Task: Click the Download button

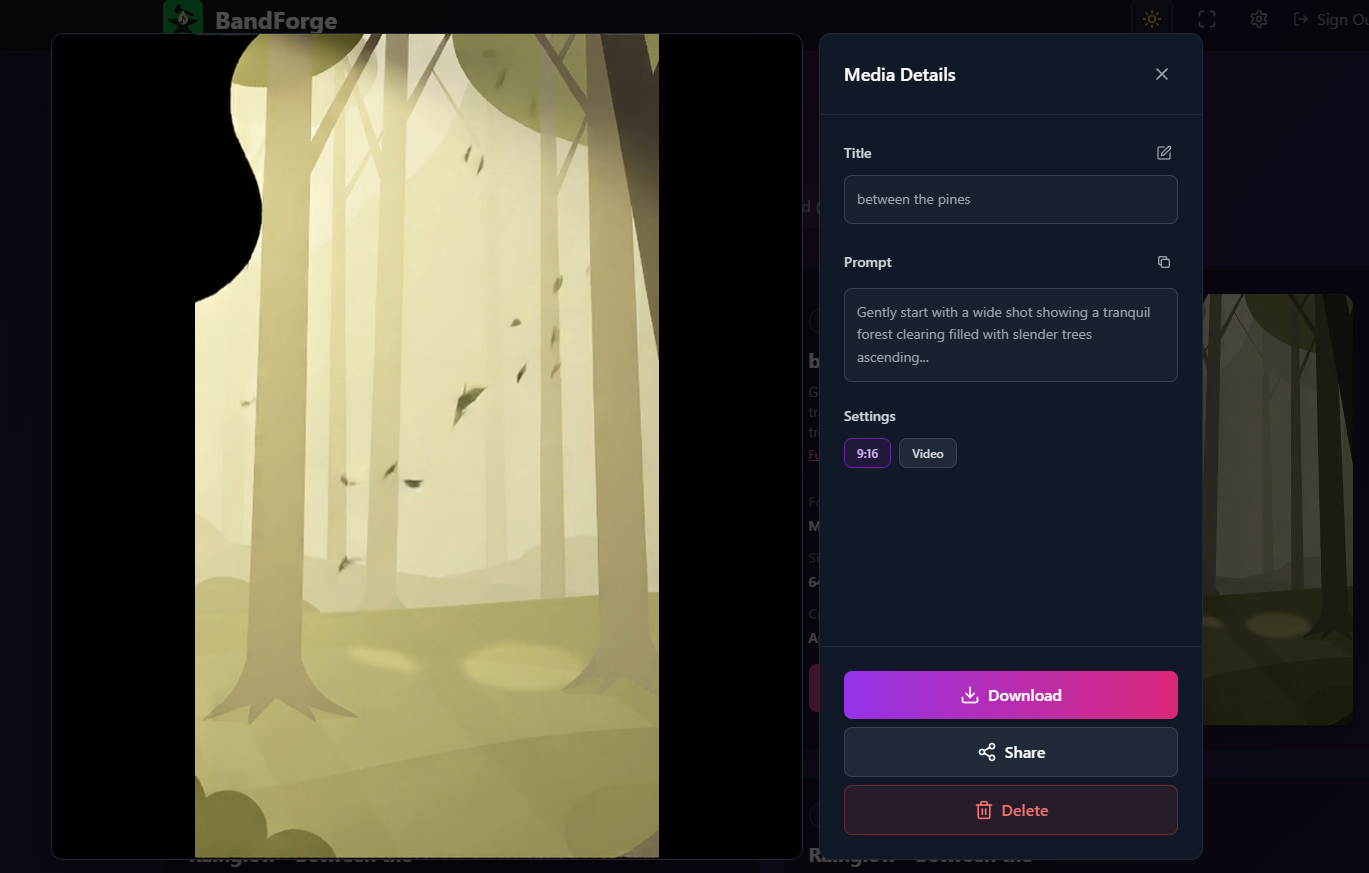Action: [x=1011, y=695]
